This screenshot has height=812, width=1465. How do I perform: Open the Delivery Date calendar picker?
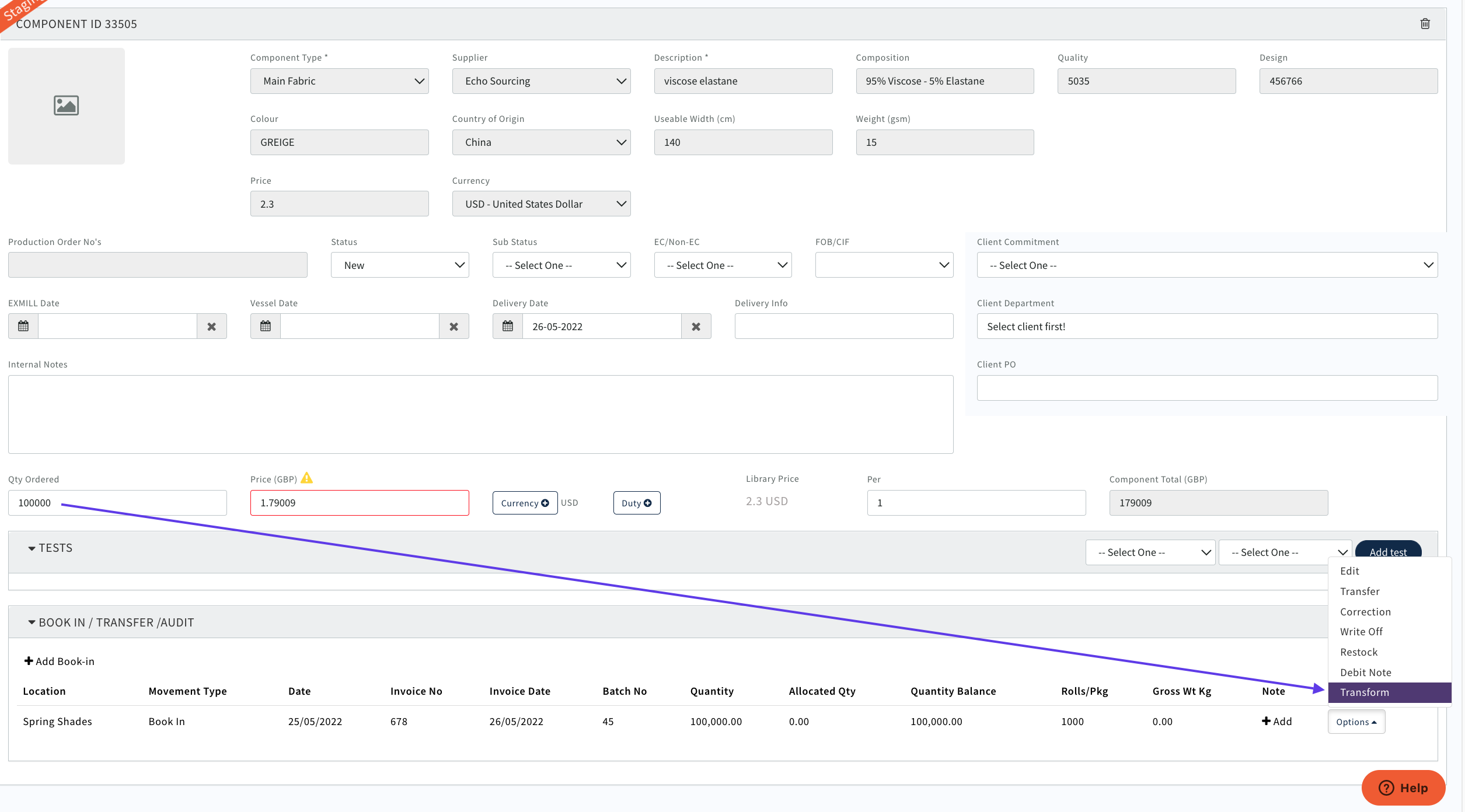click(508, 326)
